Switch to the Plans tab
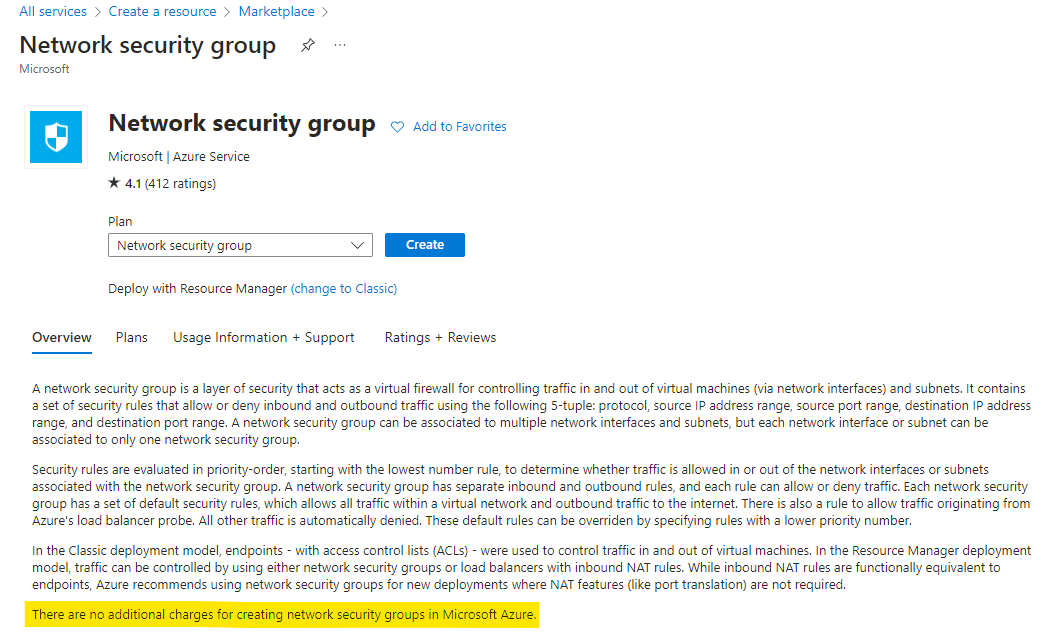Screen dimensions: 1043x632 [132, 337]
